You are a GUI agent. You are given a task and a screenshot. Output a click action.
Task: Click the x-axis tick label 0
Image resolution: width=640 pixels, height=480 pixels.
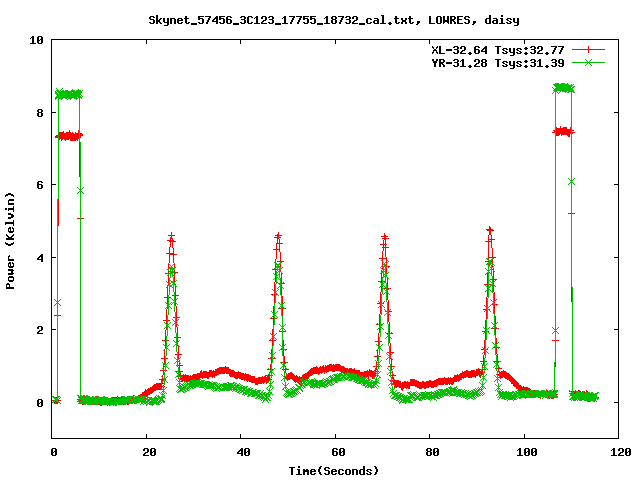click(54, 452)
